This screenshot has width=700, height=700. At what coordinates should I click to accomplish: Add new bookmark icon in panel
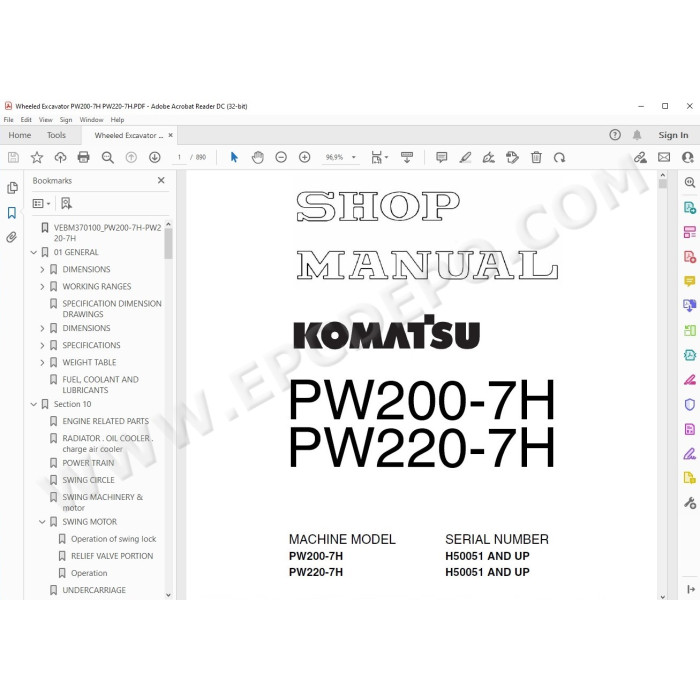tap(66, 204)
